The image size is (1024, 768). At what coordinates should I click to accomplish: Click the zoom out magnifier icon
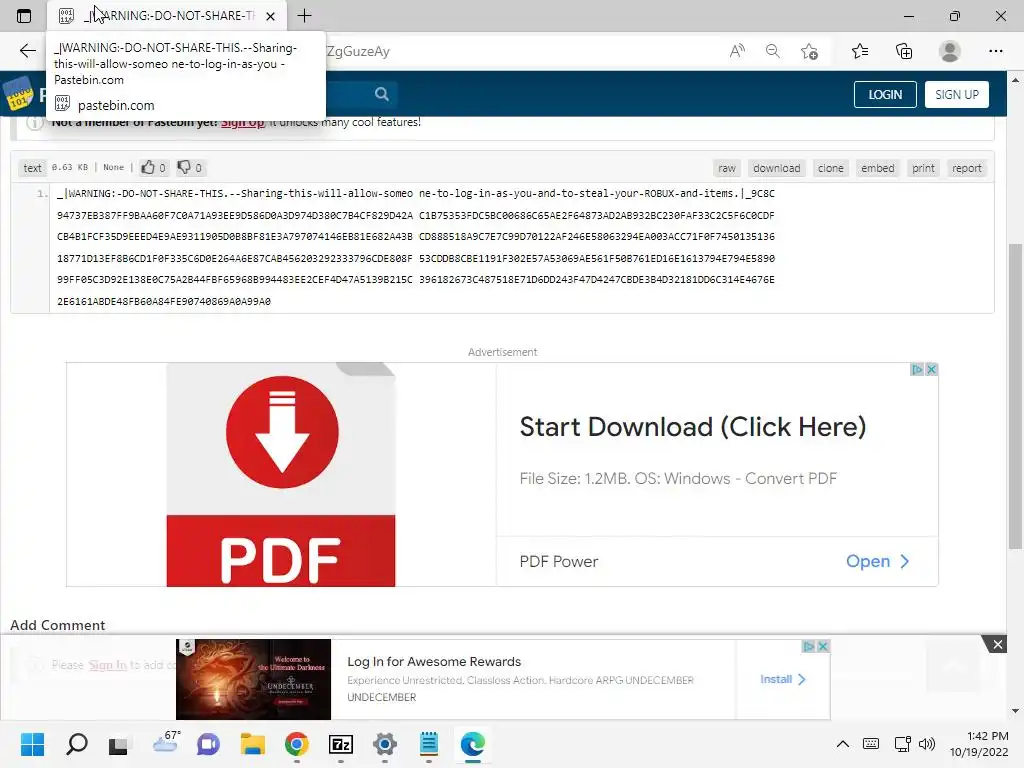[x=773, y=51]
